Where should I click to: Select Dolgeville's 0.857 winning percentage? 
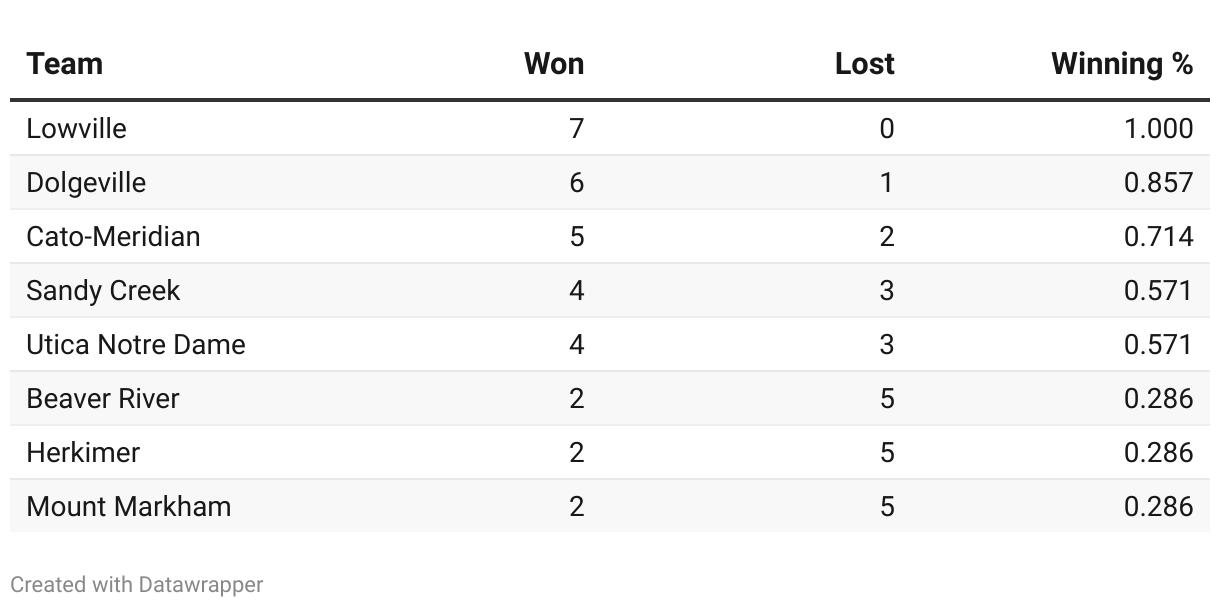(1159, 183)
